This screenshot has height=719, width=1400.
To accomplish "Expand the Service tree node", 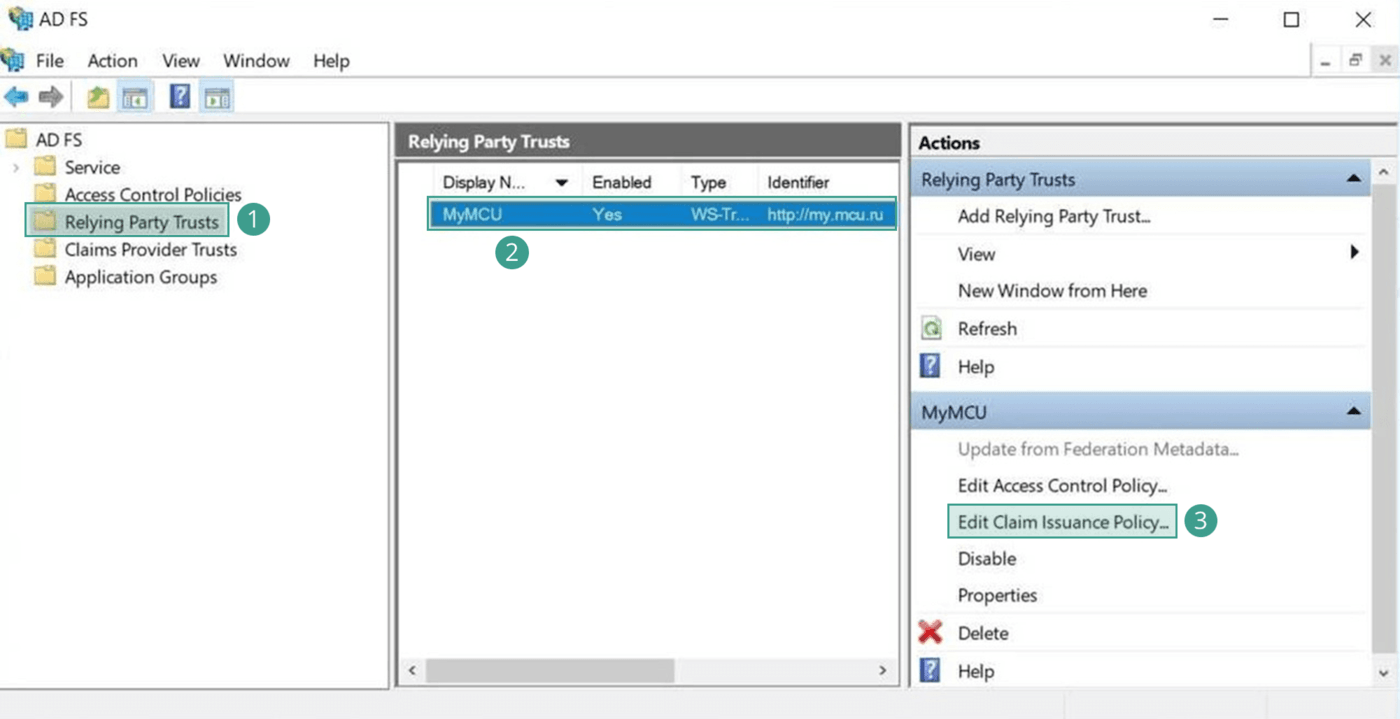I will 16,167.
